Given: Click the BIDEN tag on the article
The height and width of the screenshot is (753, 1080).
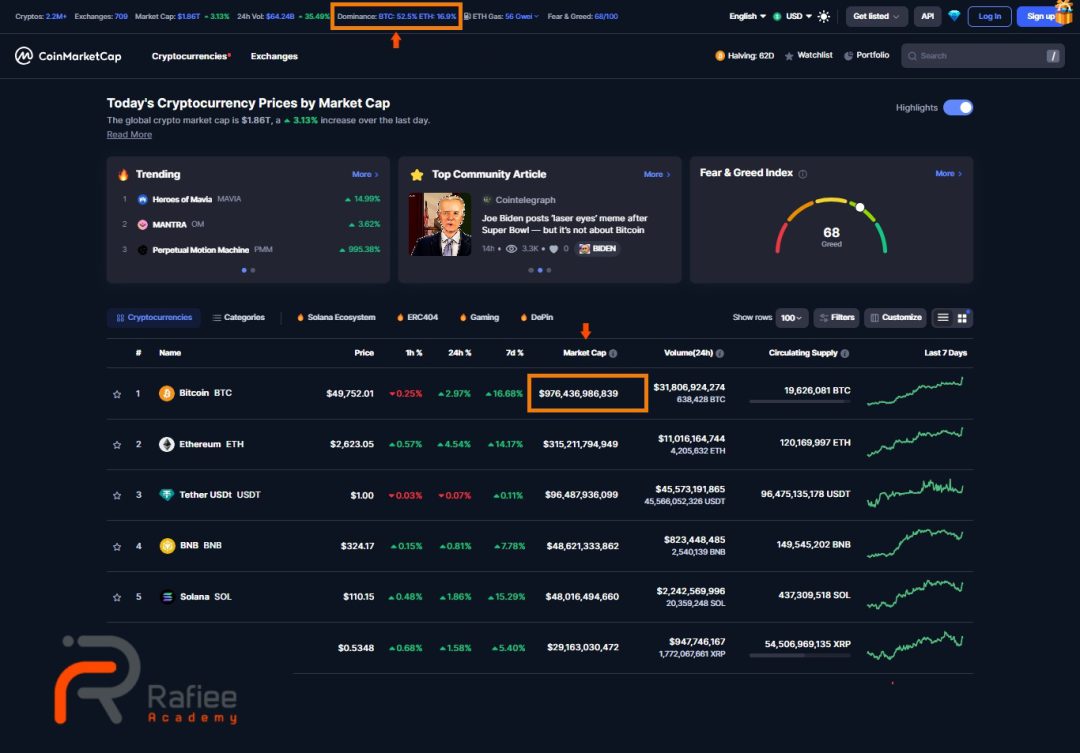Looking at the screenshot, I should (x=598, y=249).
